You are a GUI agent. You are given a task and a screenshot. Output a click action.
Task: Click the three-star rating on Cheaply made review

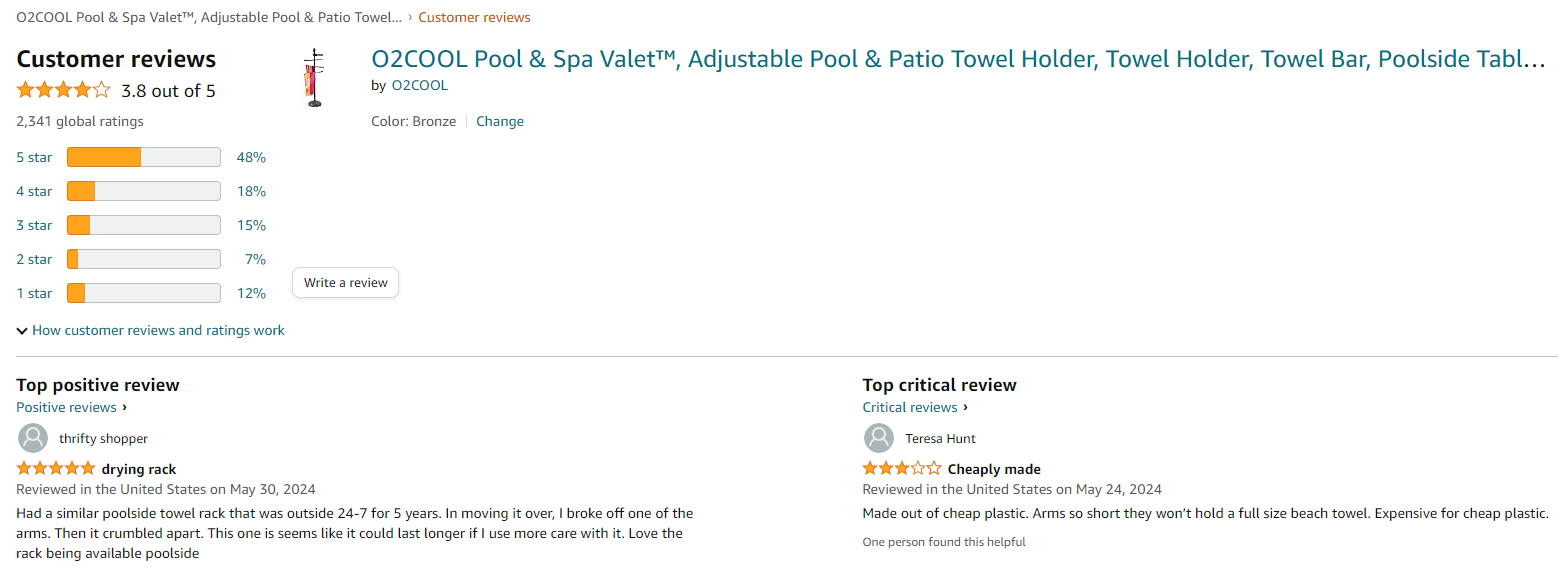pos(902,469)
